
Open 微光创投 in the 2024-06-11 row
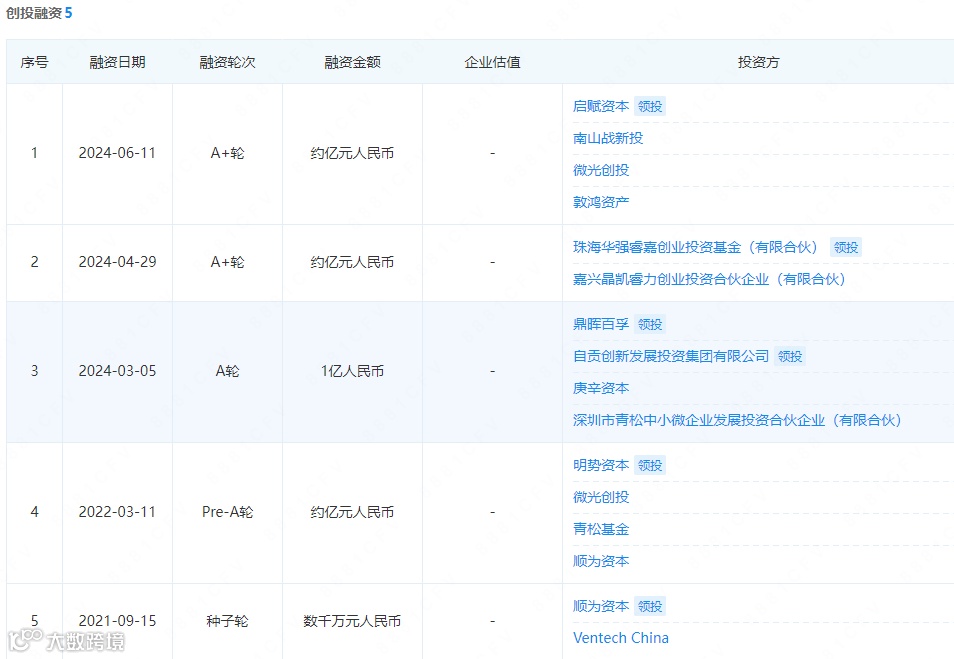point(601,170)
